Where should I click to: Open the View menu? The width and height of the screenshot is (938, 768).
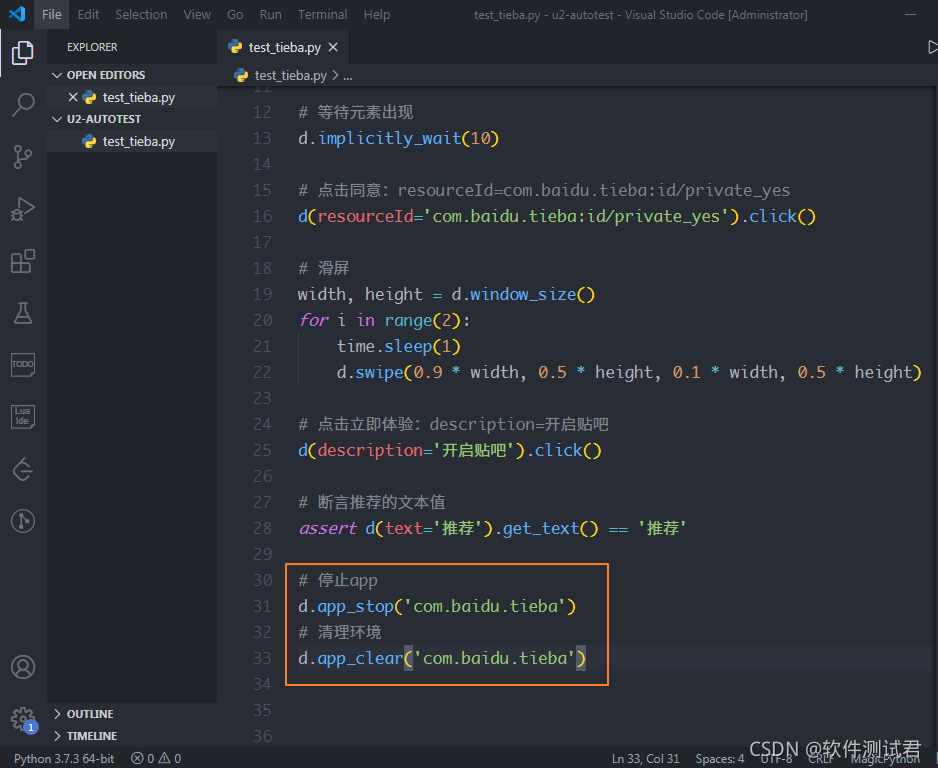pyautogui.click(x=197, y=14)
